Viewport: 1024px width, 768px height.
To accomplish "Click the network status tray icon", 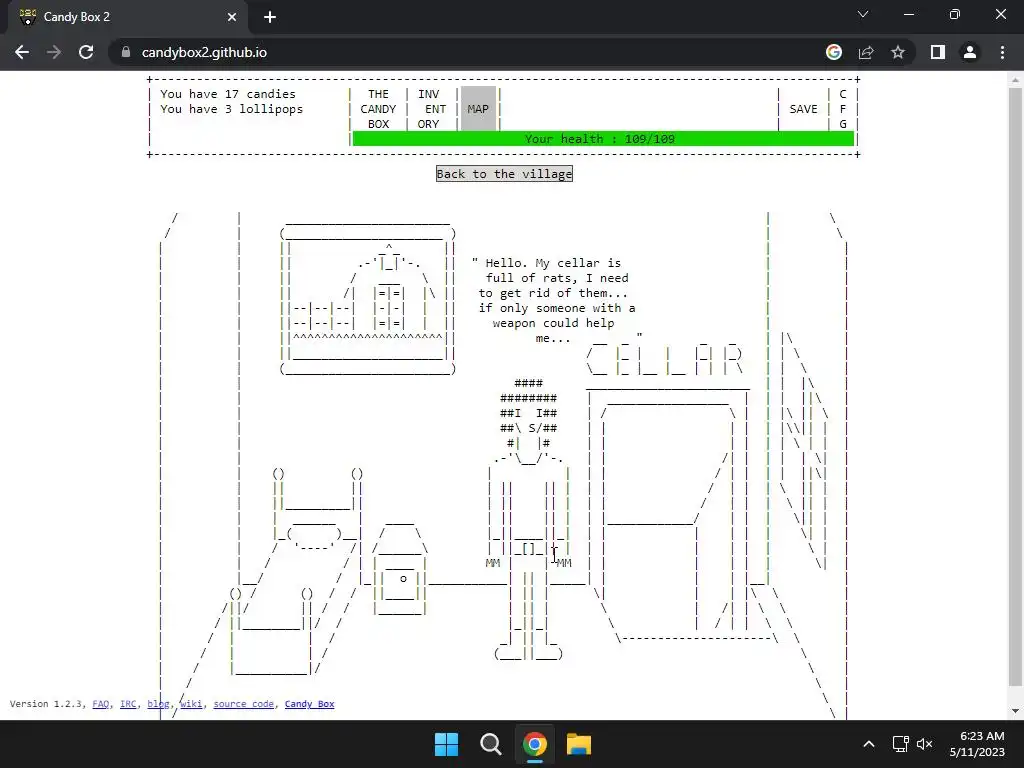I will pos(901,744).
